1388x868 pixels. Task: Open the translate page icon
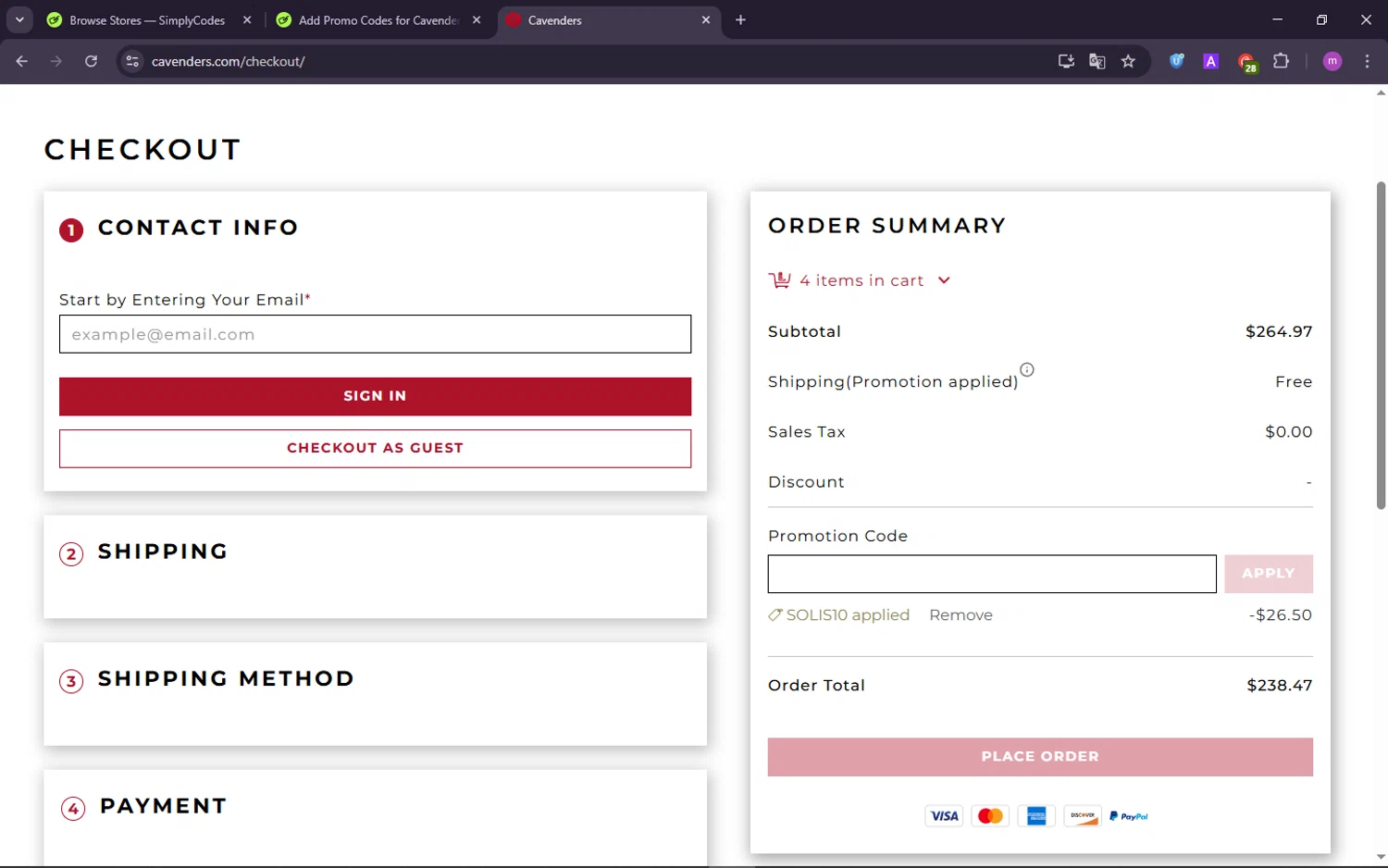click(1097, 61)
